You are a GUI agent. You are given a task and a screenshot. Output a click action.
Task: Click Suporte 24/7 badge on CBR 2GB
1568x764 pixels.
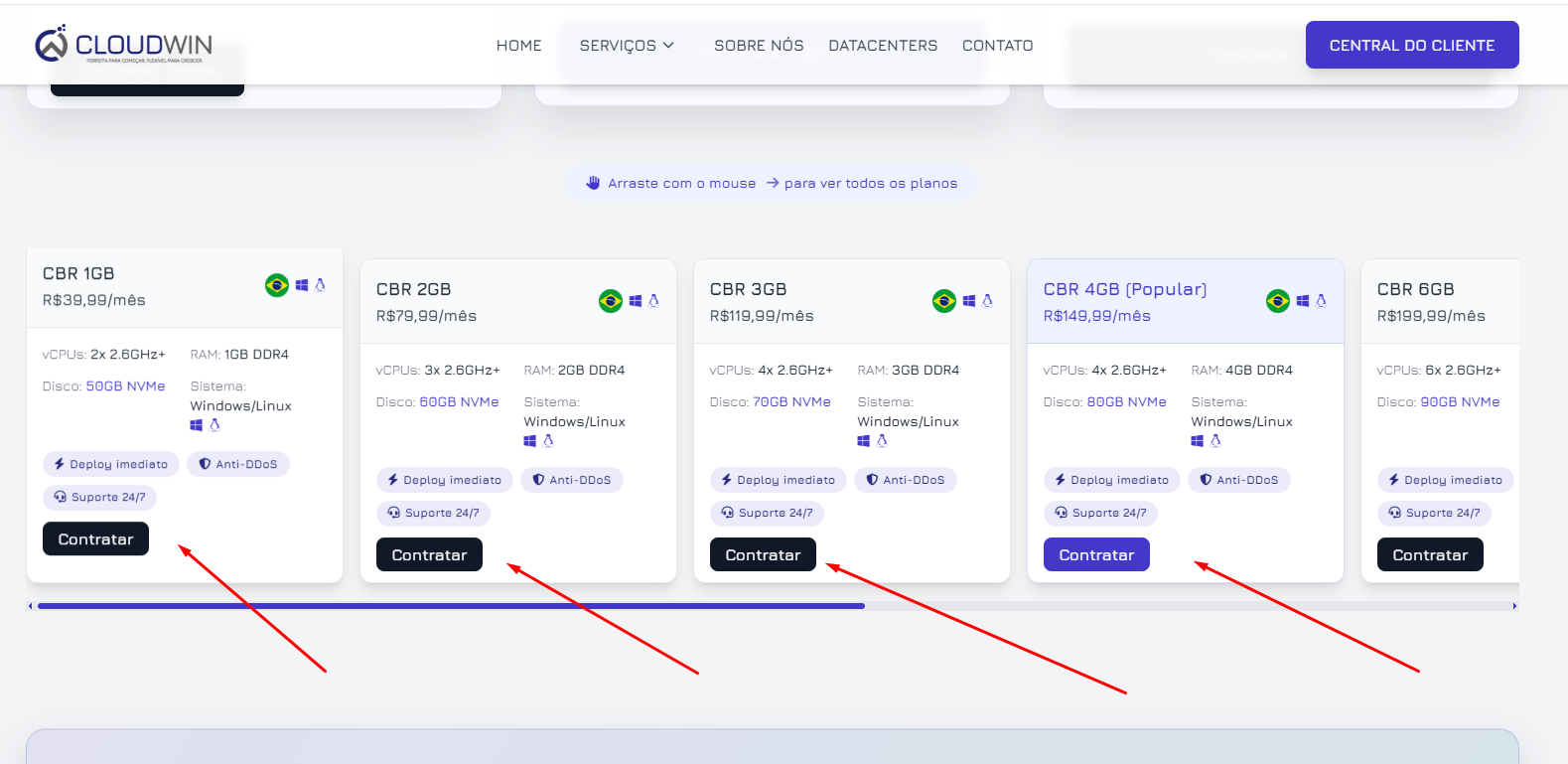tap(434, 513)
